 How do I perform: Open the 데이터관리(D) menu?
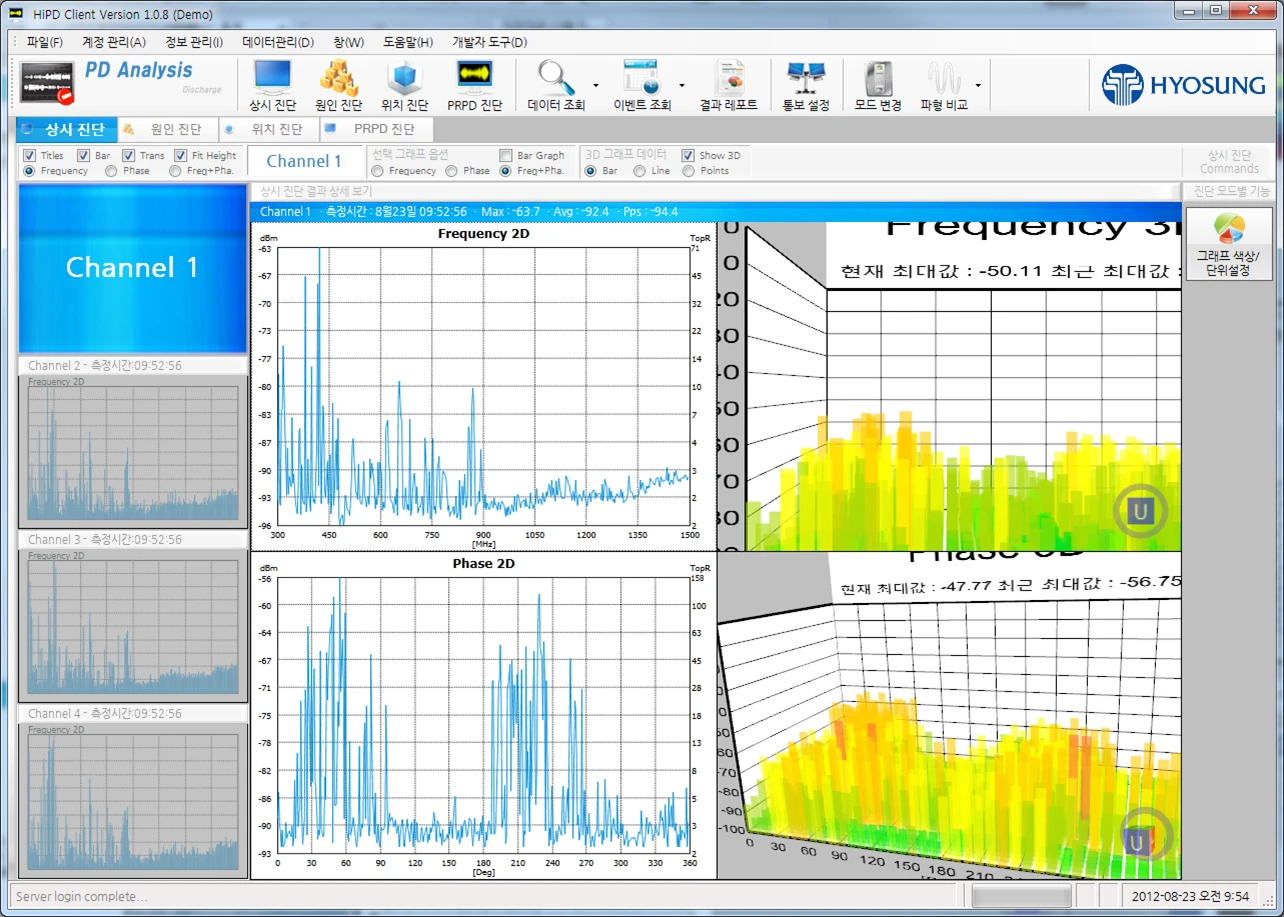click(278, 42)
